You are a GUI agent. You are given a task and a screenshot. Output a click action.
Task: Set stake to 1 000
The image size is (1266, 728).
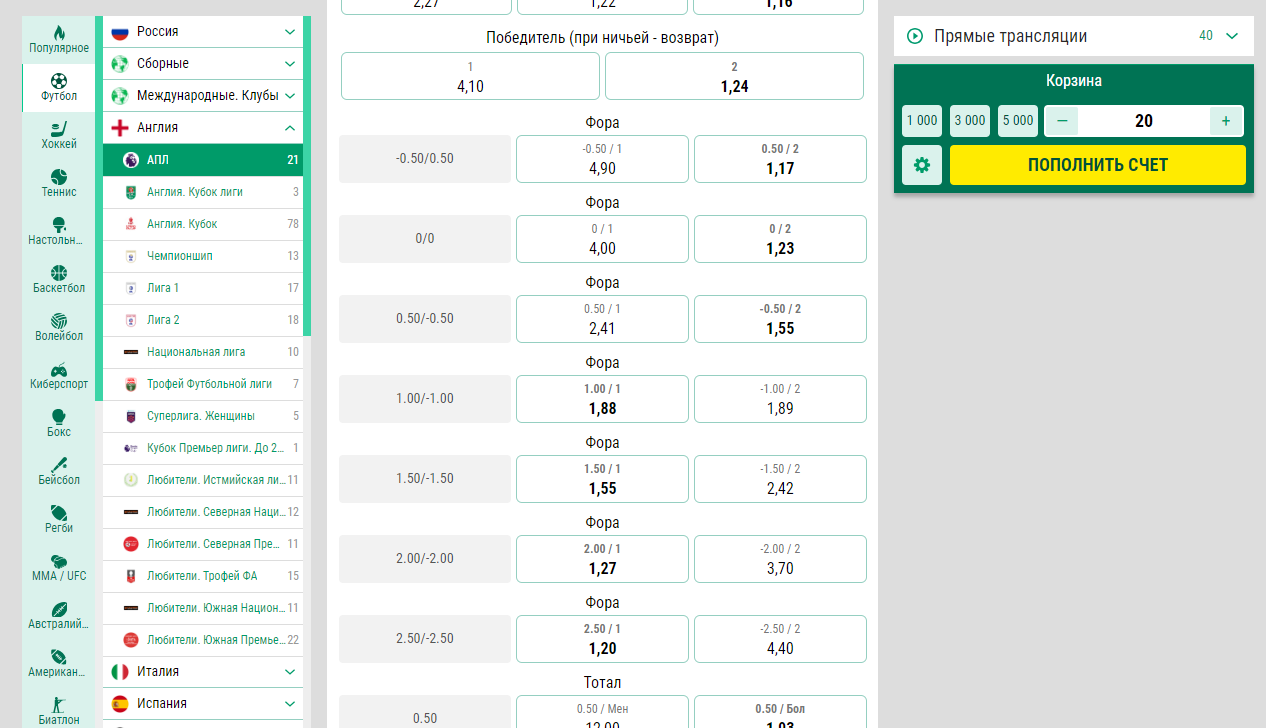point(922,121)
